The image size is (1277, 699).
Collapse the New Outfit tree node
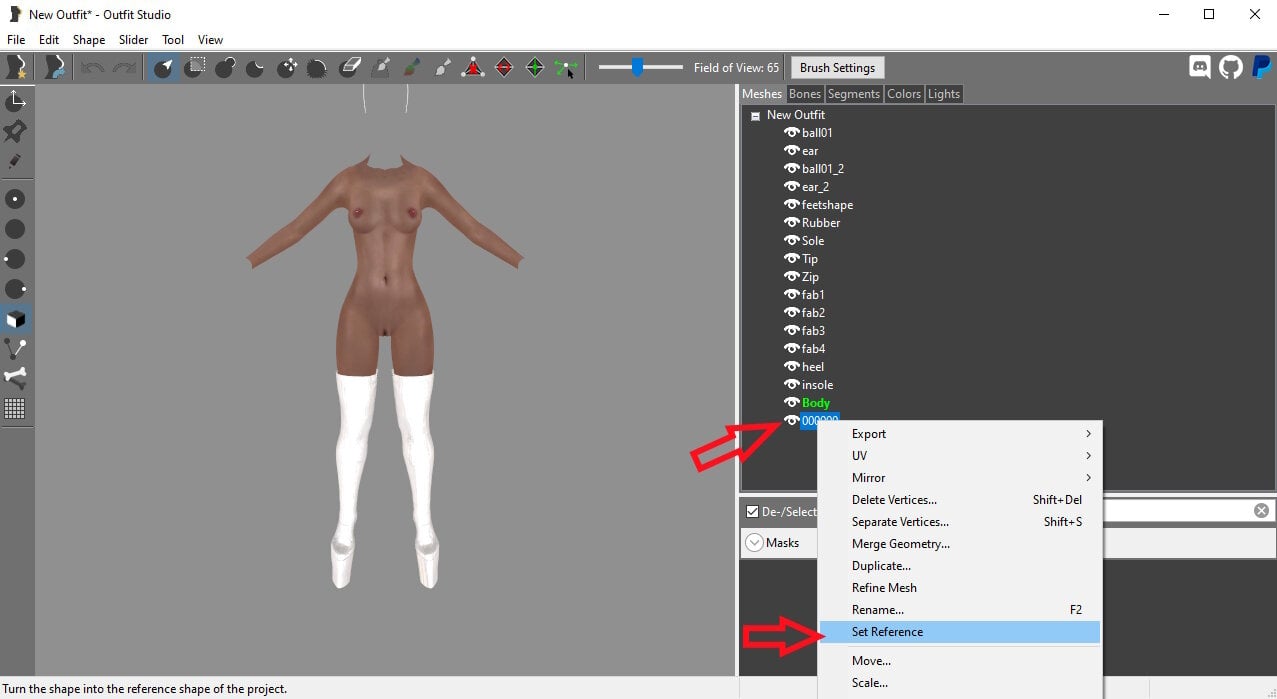click(755, 116)
